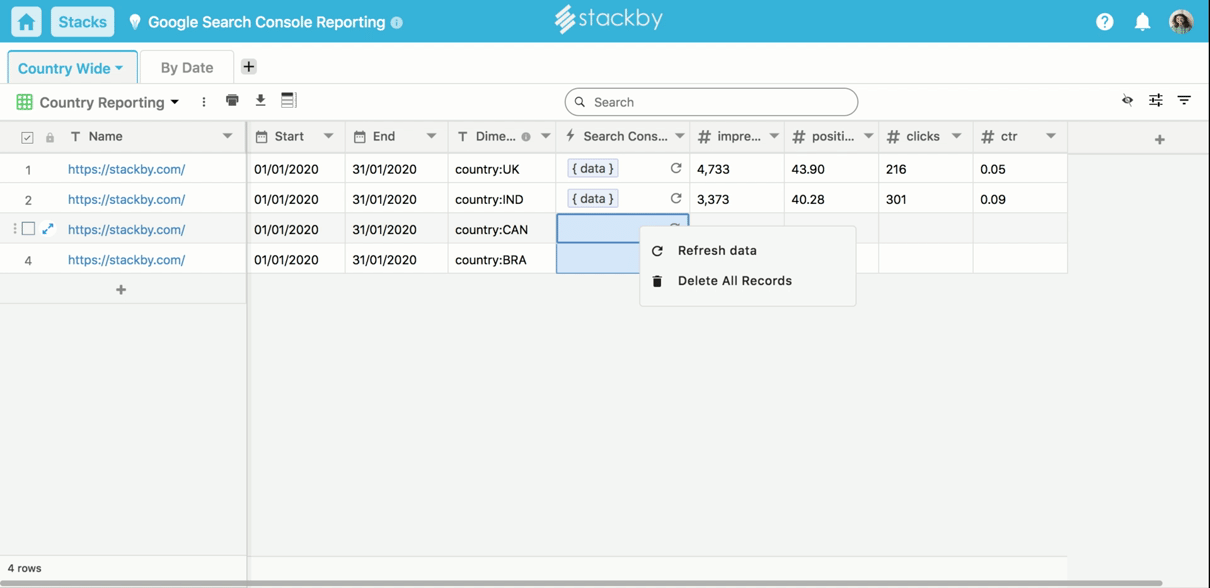The image size is (1210, 588).
Task: Refresh the data in the UK row
Action: coord(676,169)
